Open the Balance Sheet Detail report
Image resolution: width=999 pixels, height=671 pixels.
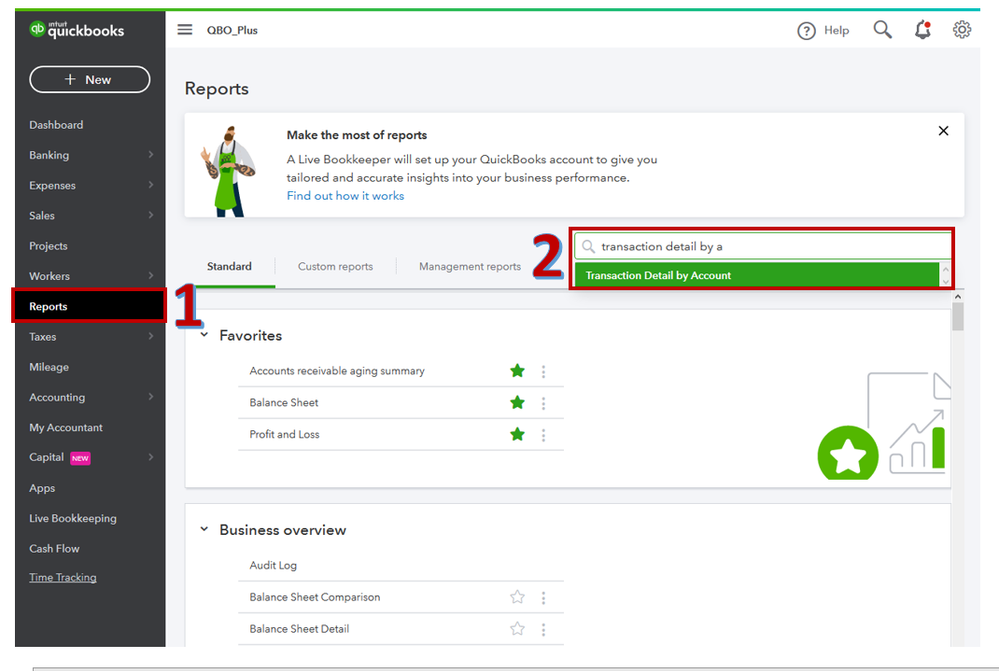[299, 629]
